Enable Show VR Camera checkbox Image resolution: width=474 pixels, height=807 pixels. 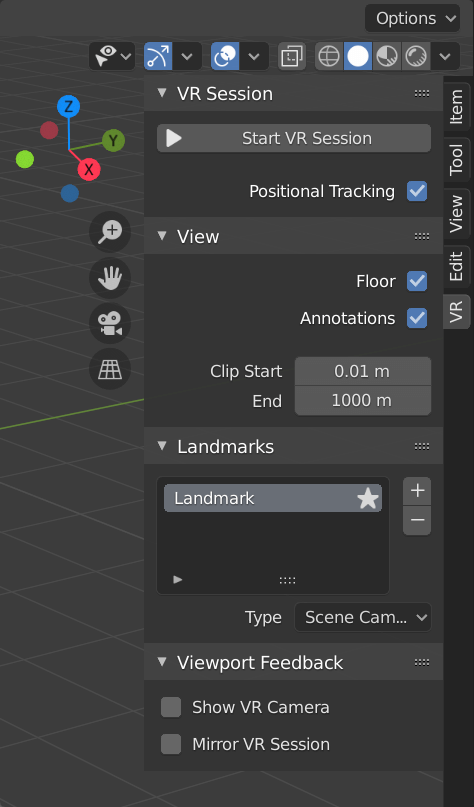point(171,707)
